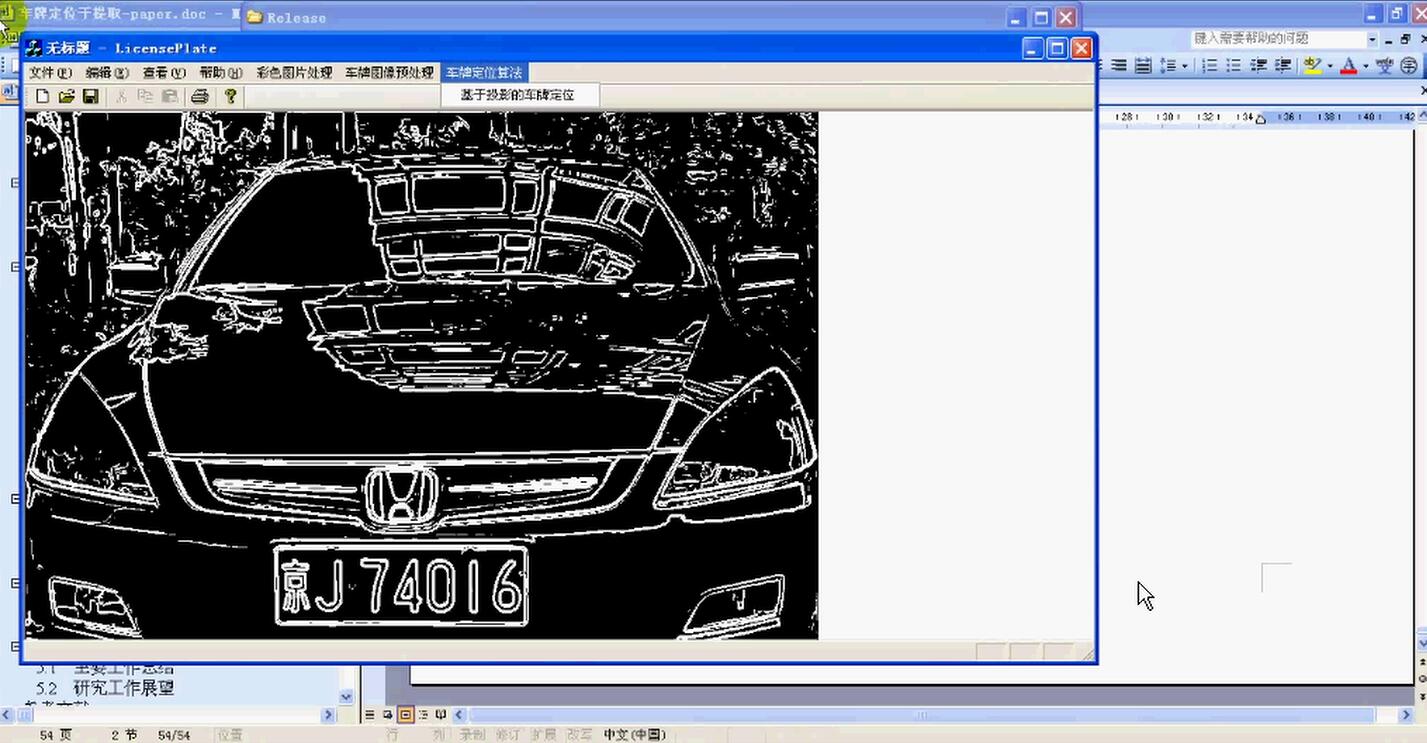Save with the floppy disk icon
This screenshot has width=1427, height=743.
(90, 96)
